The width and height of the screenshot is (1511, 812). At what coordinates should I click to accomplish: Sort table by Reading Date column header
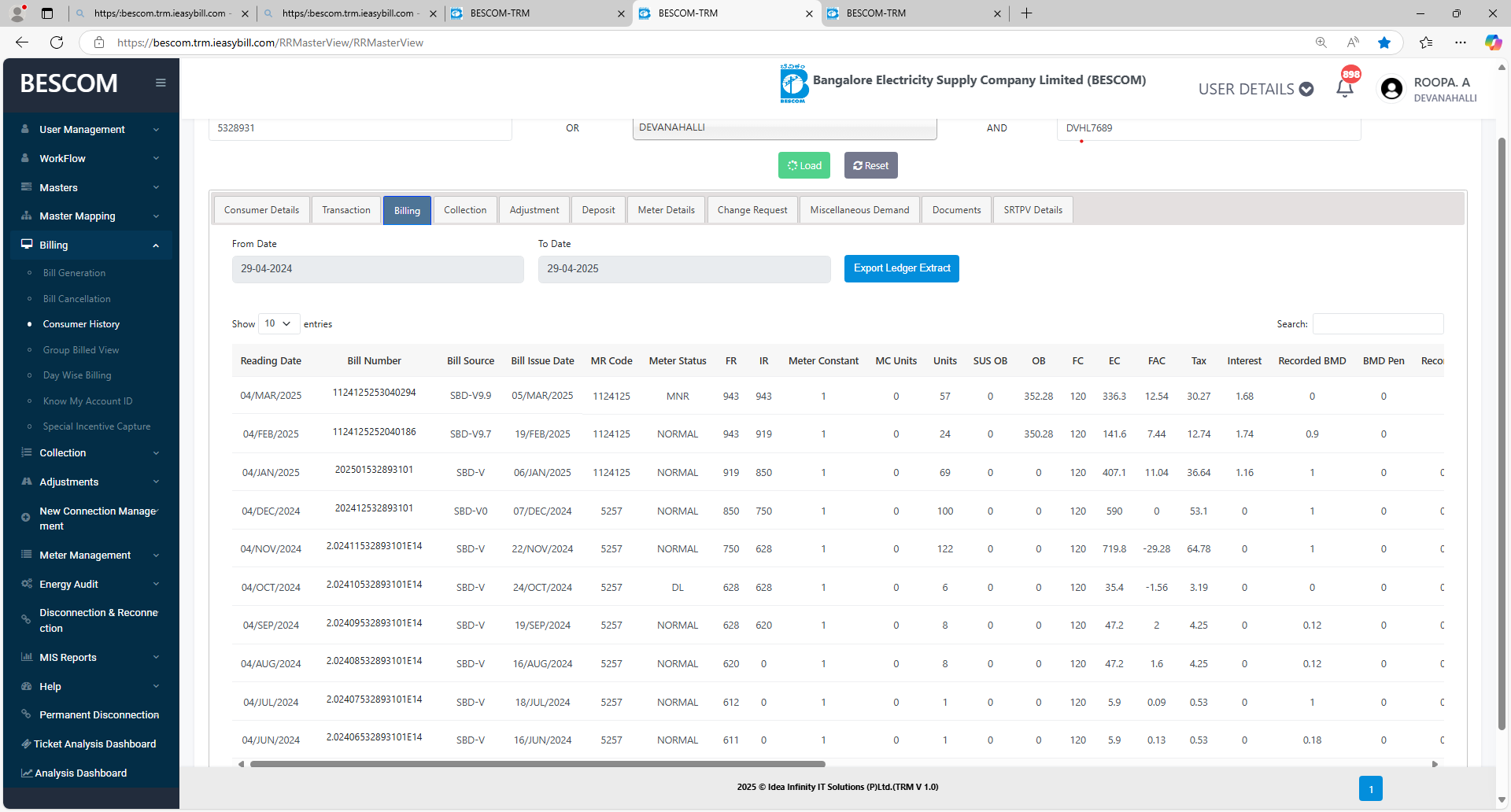[x=271, y=361]
